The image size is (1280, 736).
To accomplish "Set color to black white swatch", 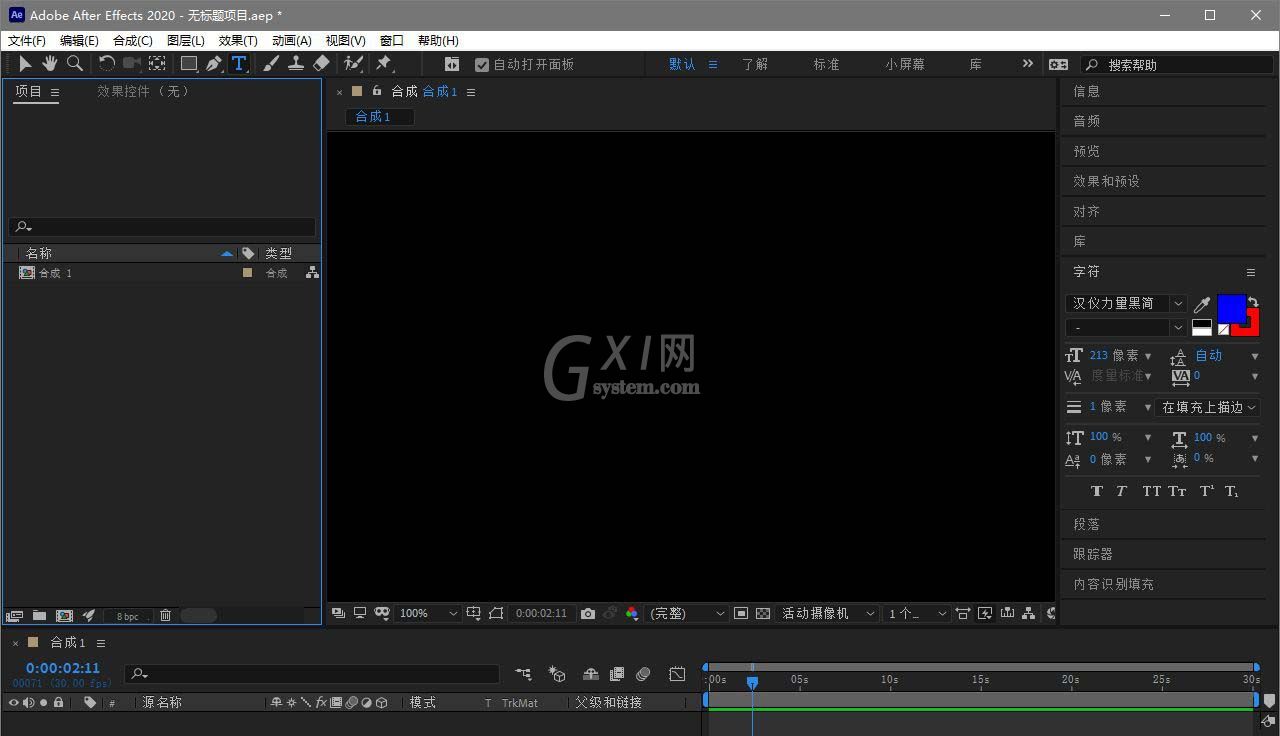I will (x=1202, y=328).
